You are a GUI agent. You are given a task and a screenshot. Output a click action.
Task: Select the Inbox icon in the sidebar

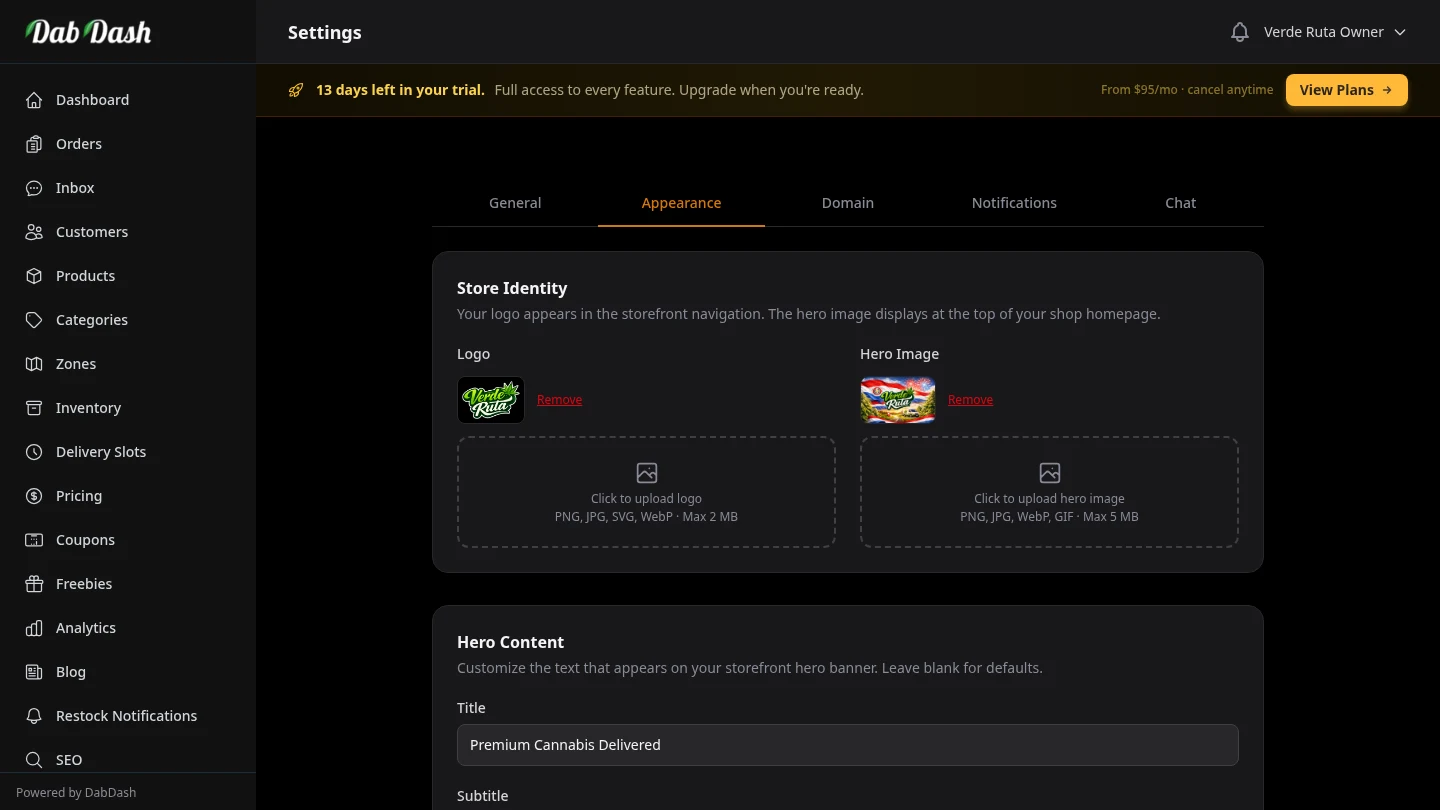[33, 188]
